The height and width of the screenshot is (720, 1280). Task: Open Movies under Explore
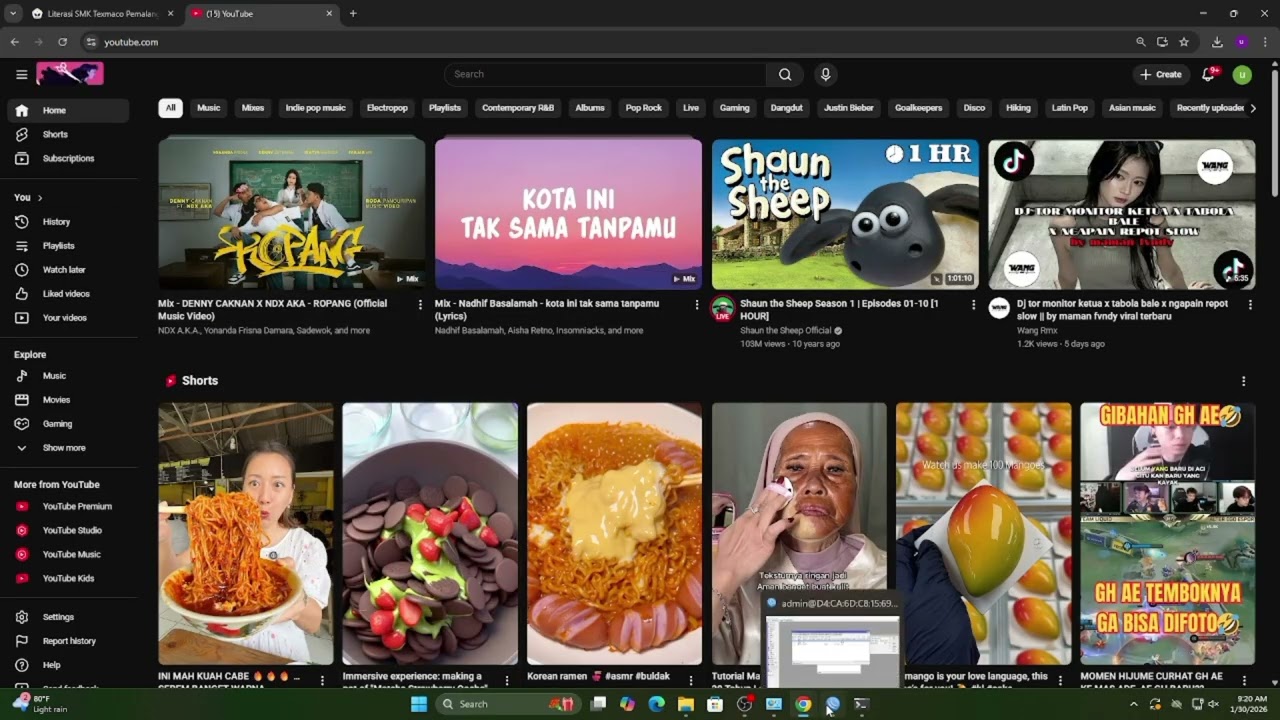[x=68, y=400]
